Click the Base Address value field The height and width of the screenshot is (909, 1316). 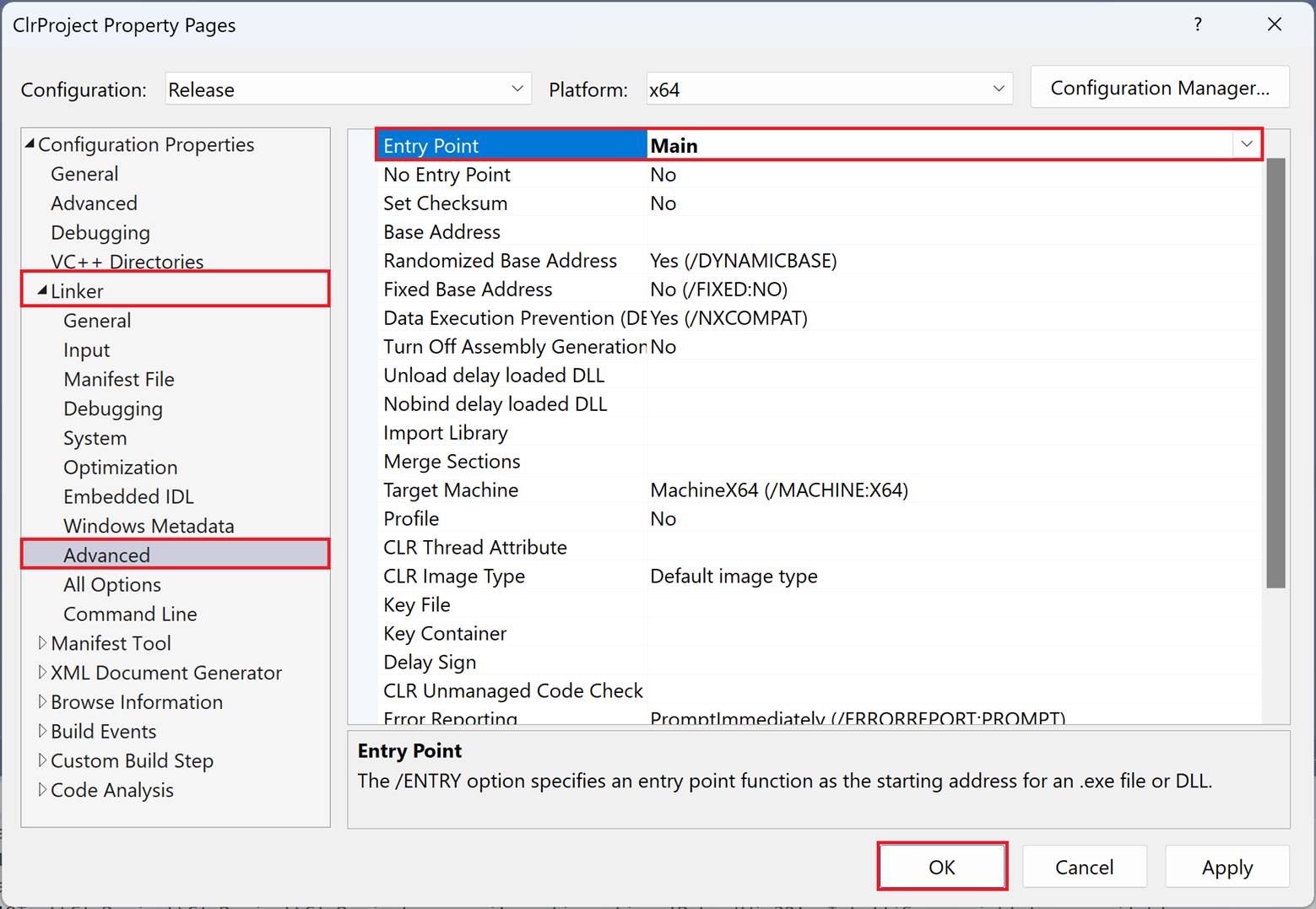pos(954,232)
